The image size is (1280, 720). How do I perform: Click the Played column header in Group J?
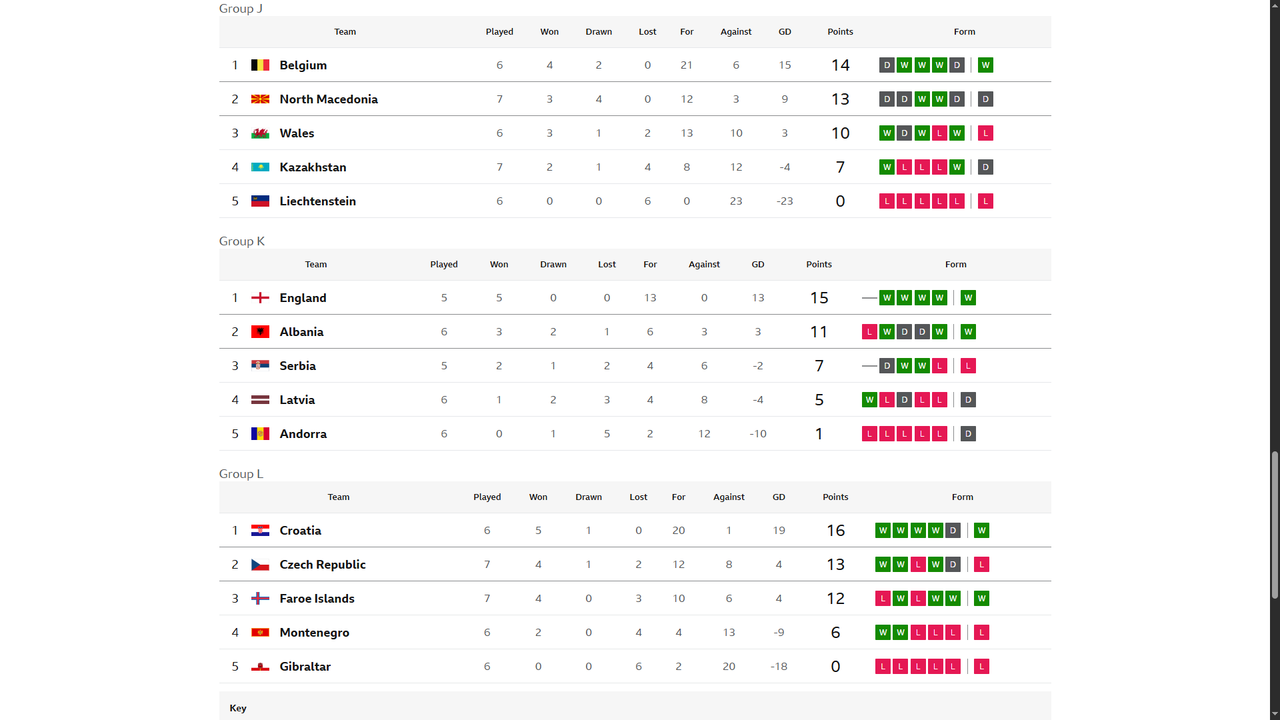point(500,32)
